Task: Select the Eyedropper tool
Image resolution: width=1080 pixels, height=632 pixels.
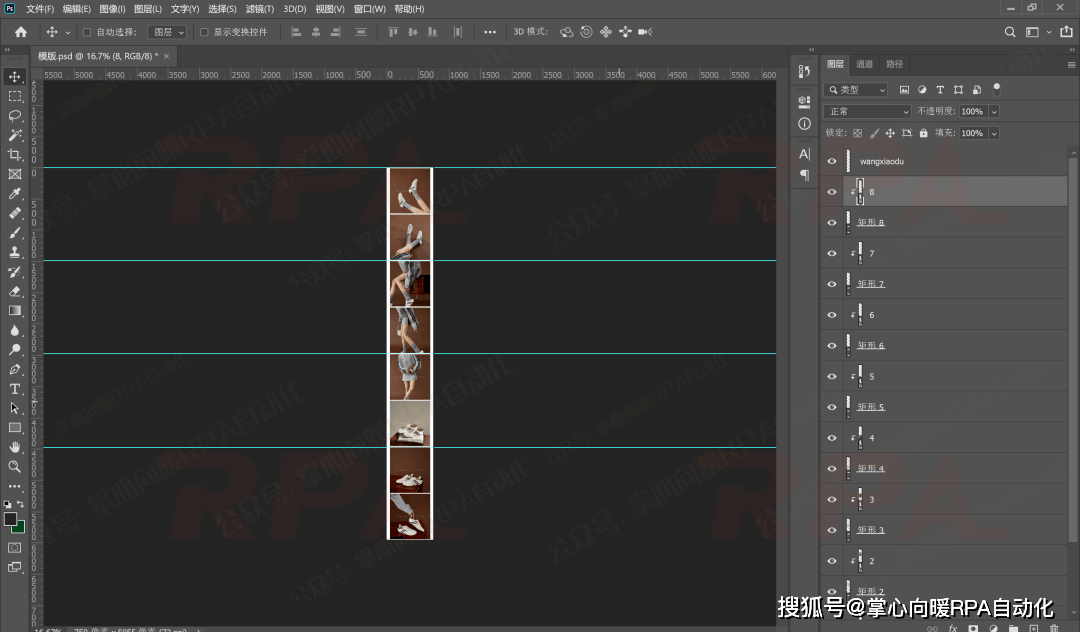Action: coord(15,194)
